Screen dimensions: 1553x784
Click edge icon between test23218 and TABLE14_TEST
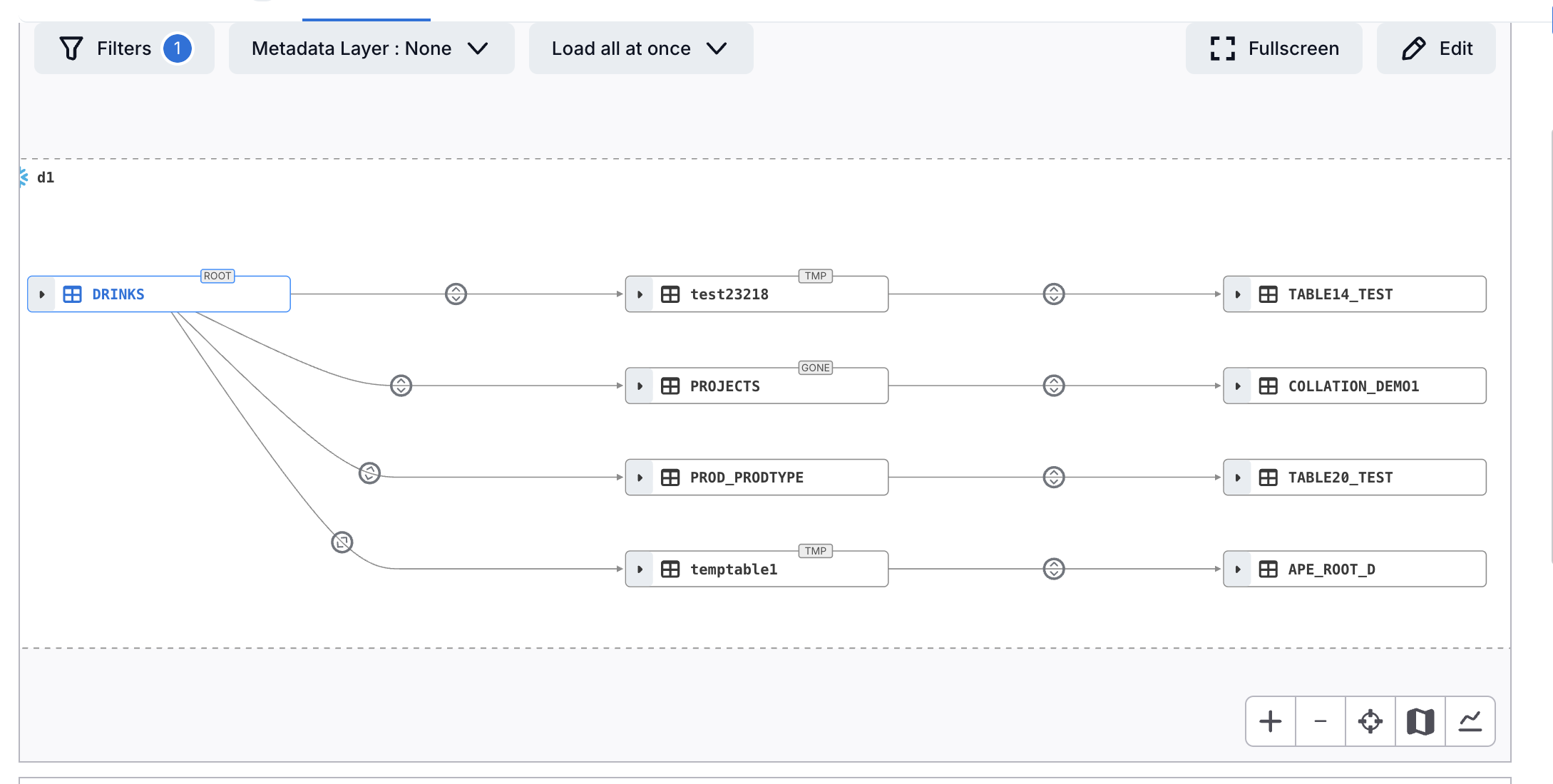pyautogui.click(x=1054, y=294)
